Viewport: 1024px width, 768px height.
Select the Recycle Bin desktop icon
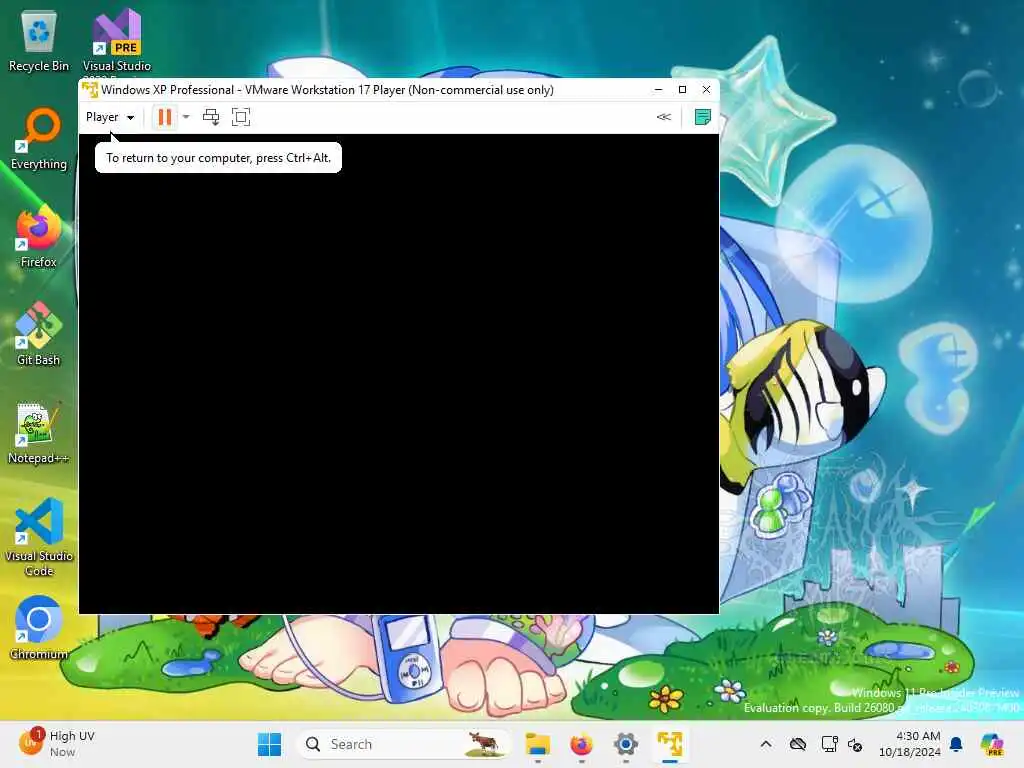click(39, 41)
